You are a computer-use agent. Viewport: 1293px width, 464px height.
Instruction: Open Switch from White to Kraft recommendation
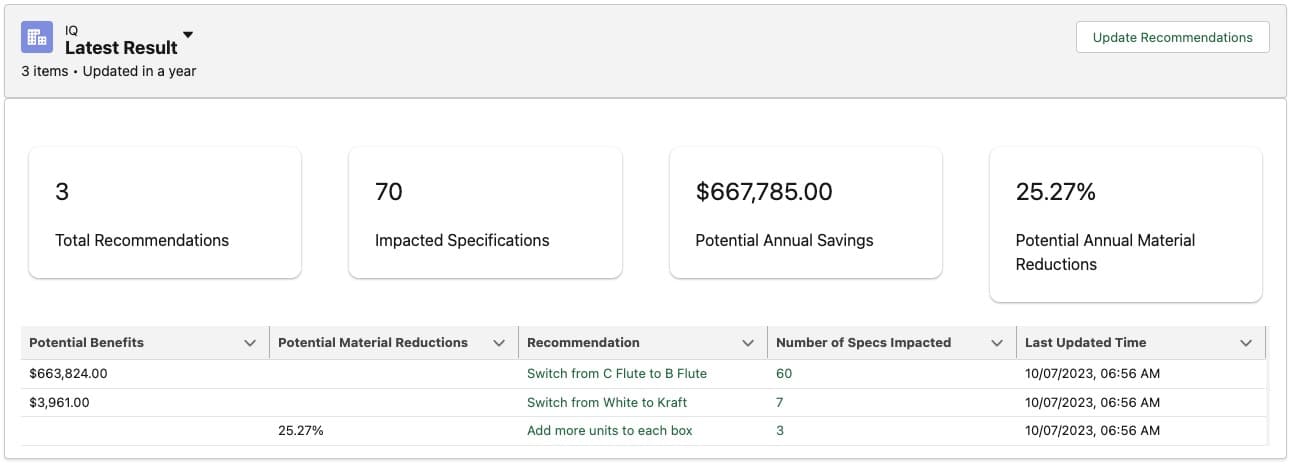(606, 403)
